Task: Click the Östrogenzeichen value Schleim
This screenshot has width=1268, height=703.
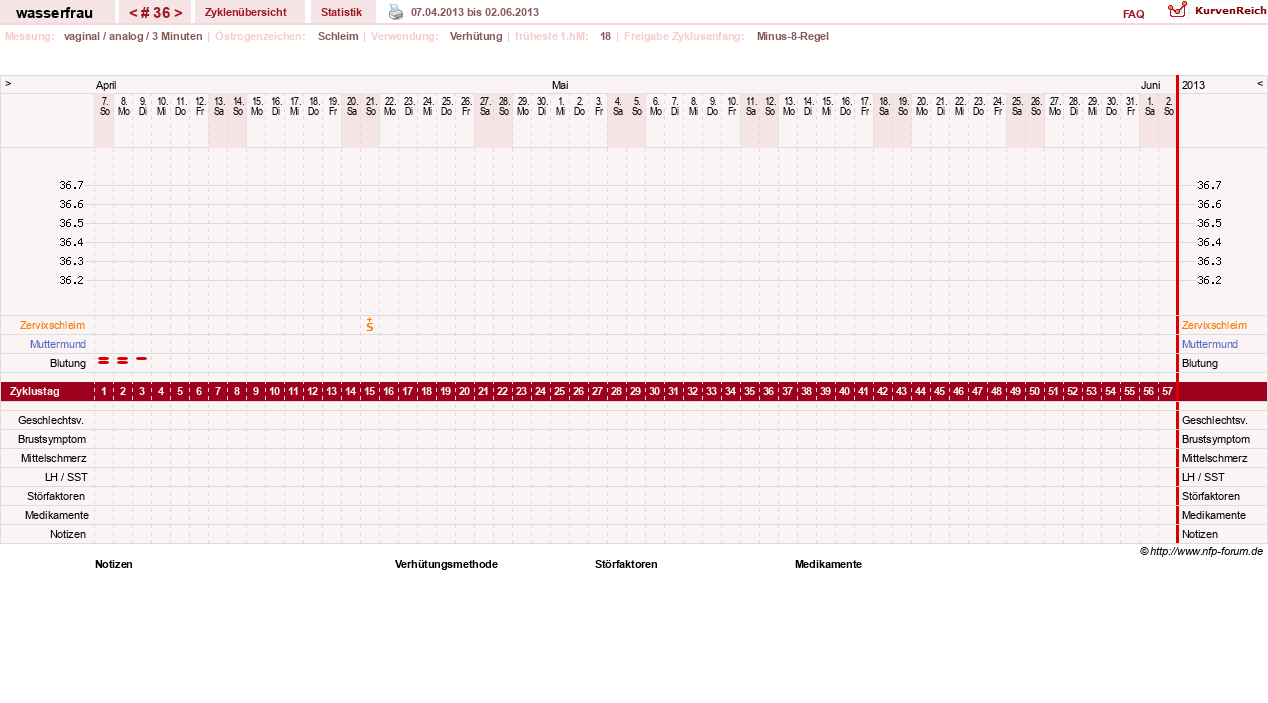Action: pos(338,36)
